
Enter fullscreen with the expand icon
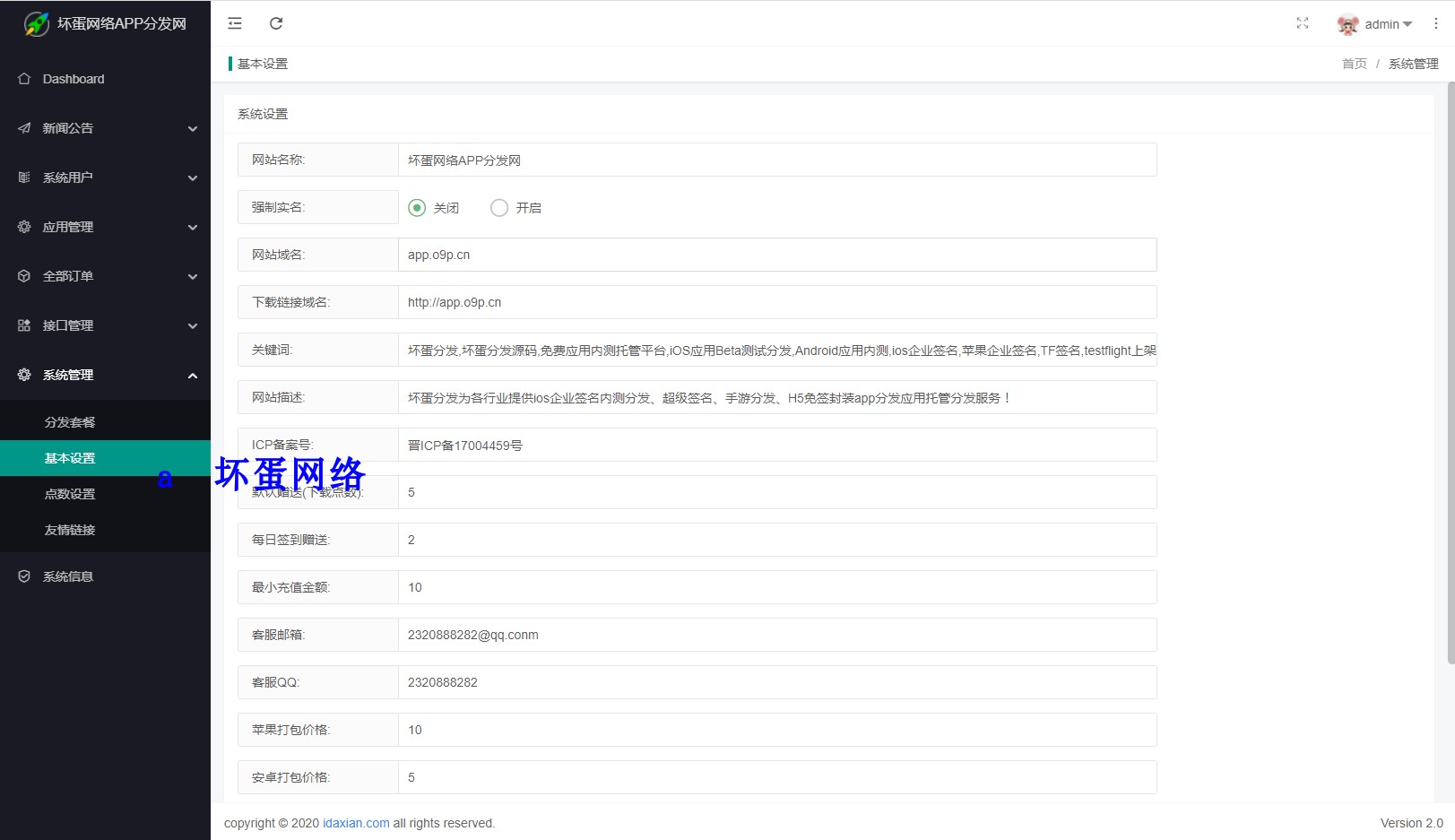[x=1303, y=23]
